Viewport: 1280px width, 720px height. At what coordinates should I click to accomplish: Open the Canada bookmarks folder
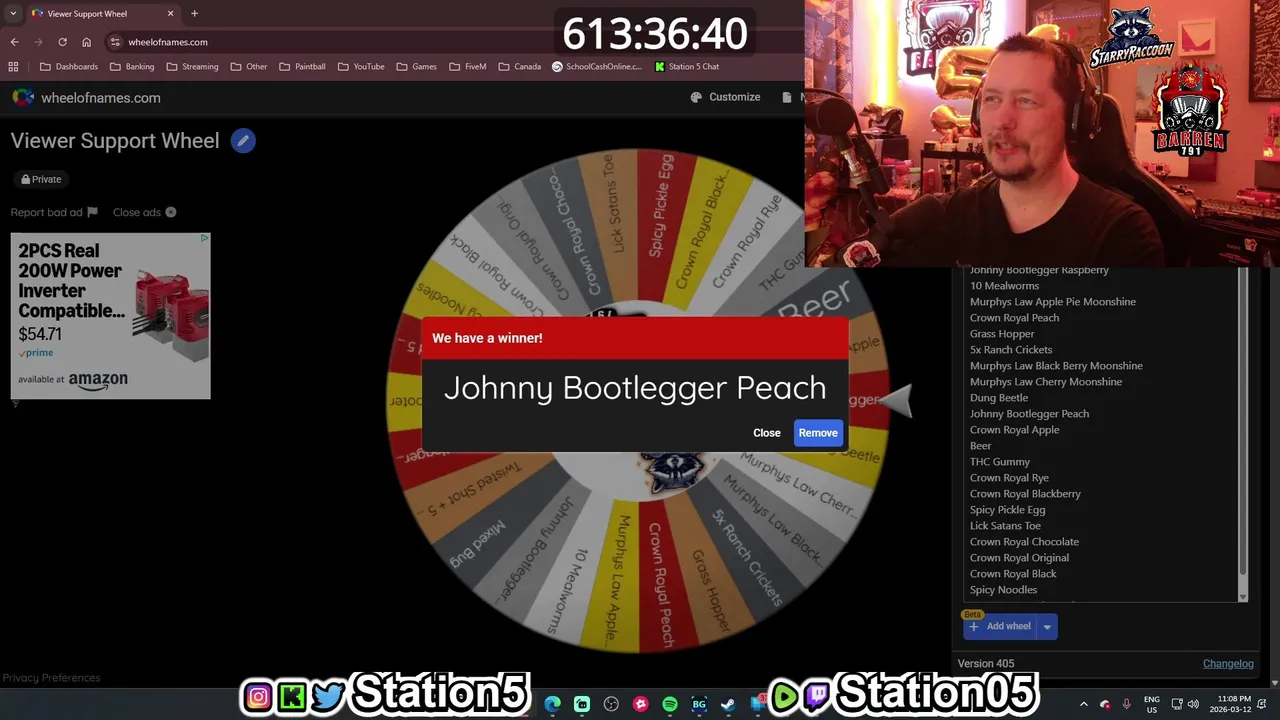(520, 67)
